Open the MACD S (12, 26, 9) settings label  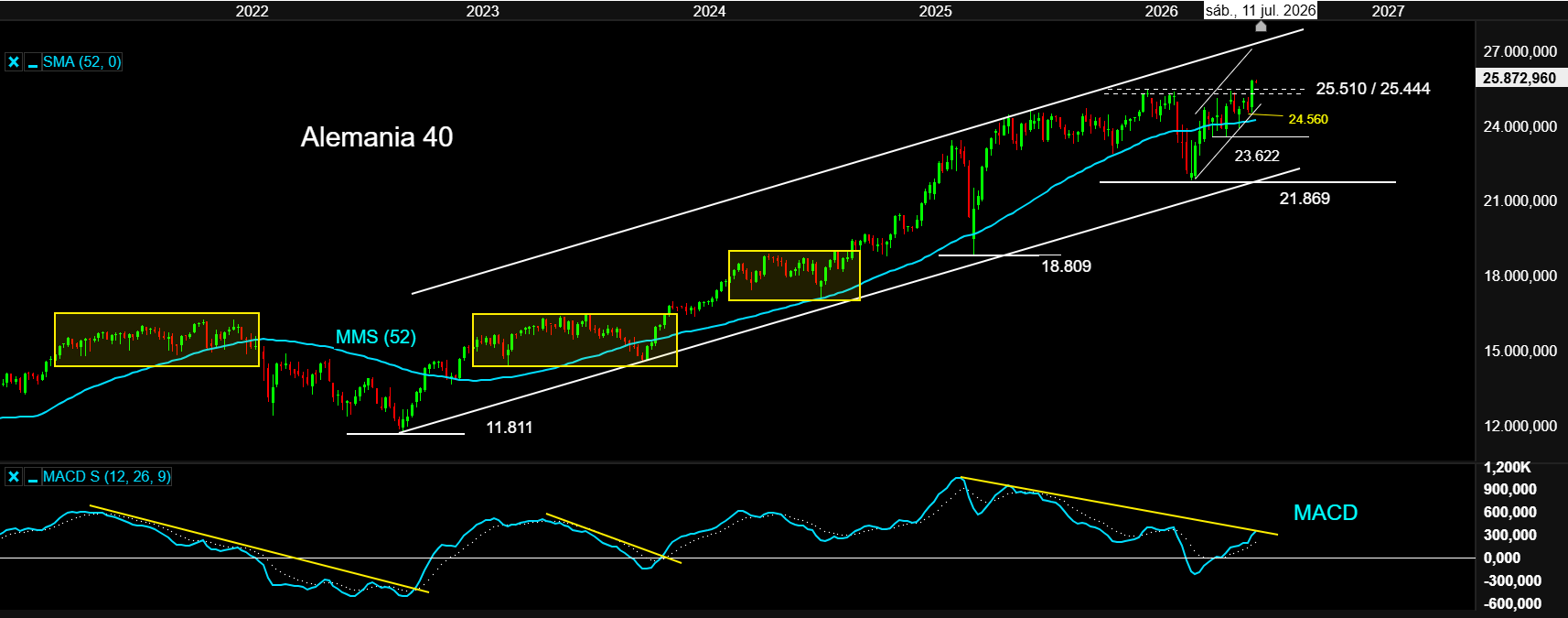coord(106,477)
